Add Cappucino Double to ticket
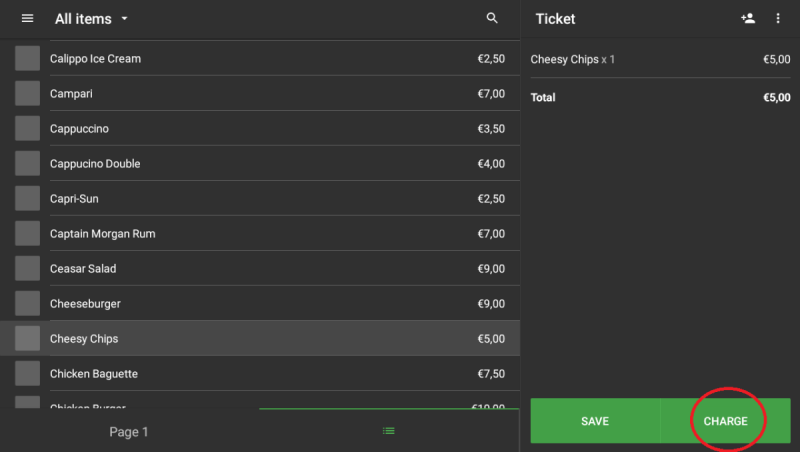This screenshot has width=800, height=452. 260,164
